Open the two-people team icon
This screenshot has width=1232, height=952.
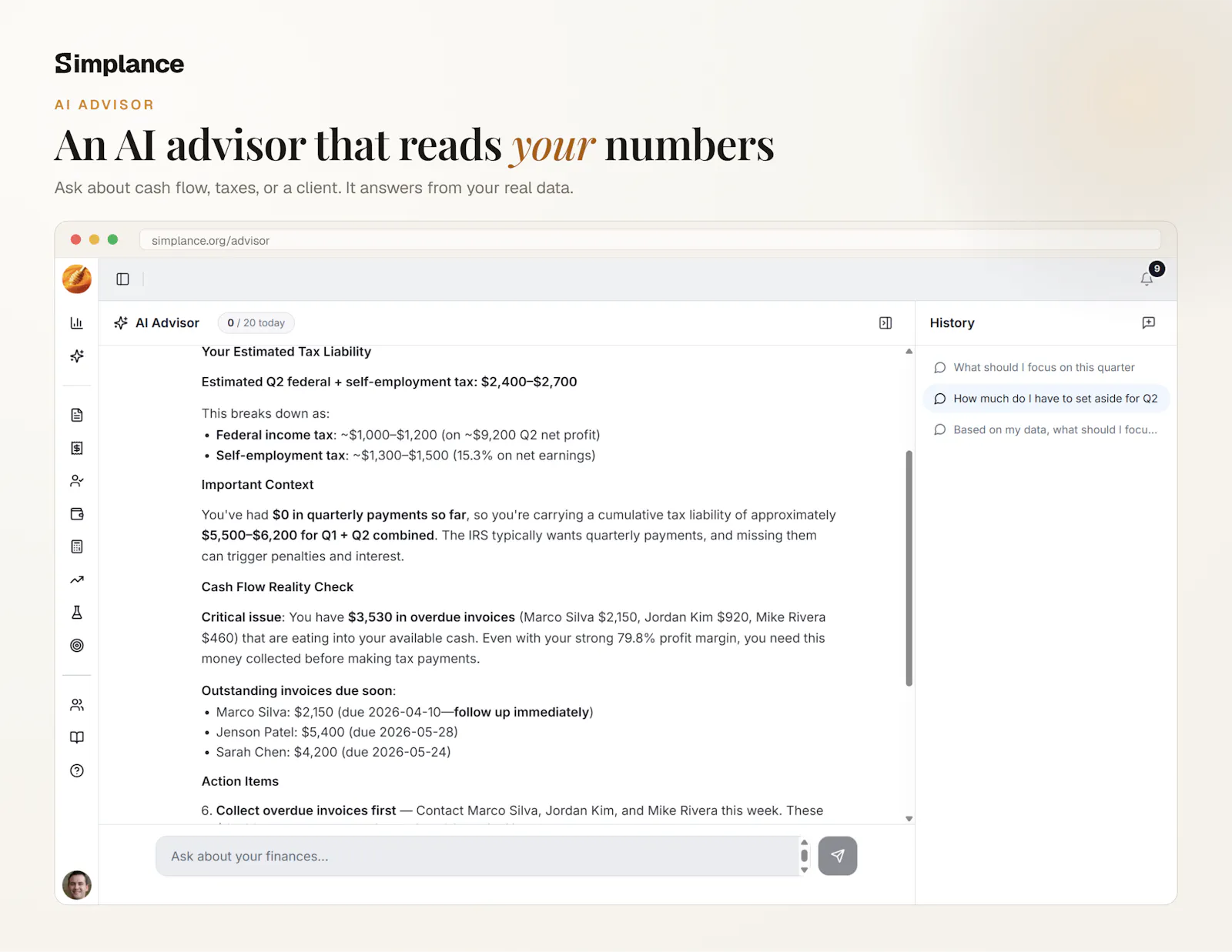click(x=77, y=704)
